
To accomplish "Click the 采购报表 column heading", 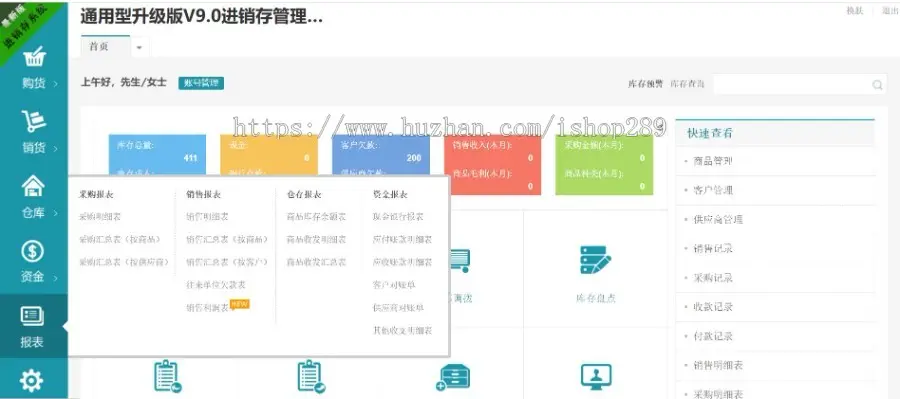I will (96, 195).
